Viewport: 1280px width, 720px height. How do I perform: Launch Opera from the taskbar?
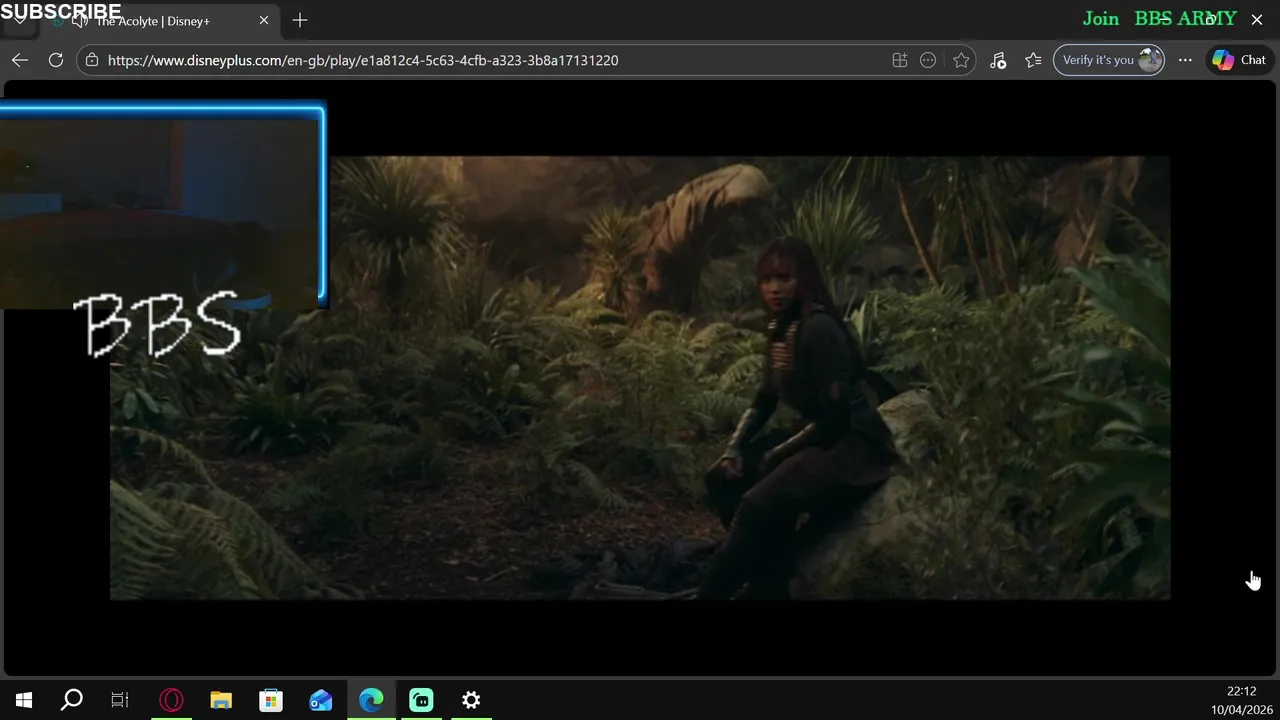[x=171, y=700]
